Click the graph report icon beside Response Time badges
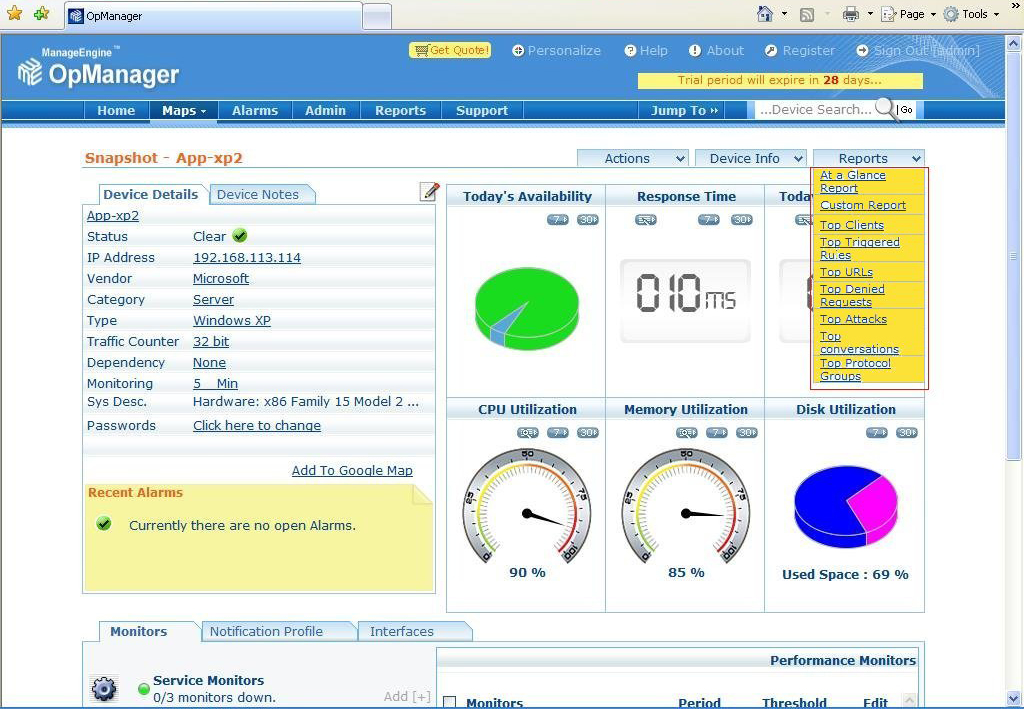This screenshot has height=709, width=1024. [644, 219]
